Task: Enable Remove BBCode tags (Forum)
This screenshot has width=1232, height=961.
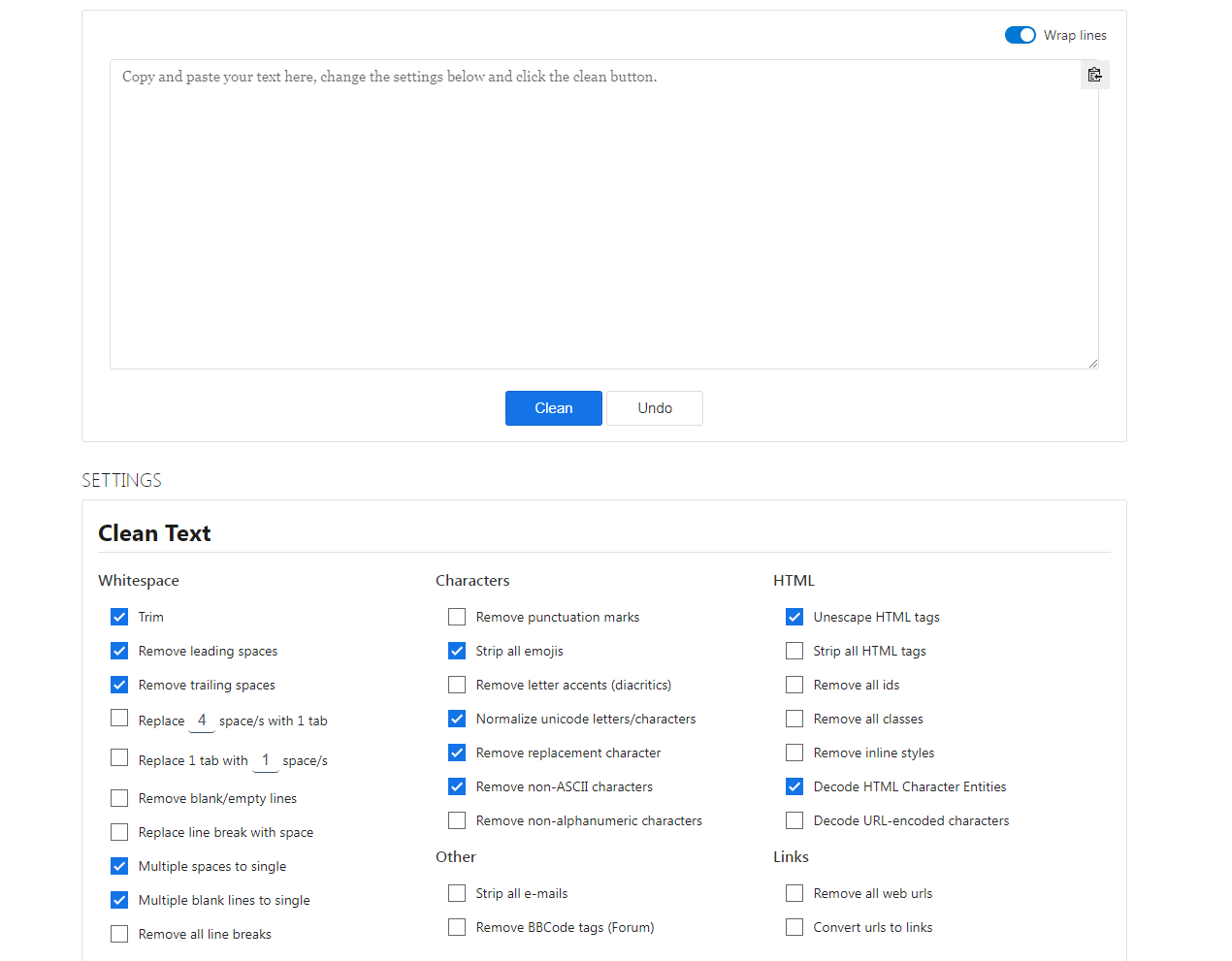Action: [x=456, y=926]
